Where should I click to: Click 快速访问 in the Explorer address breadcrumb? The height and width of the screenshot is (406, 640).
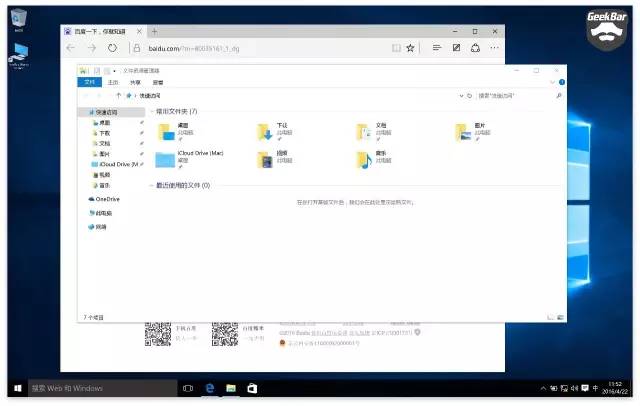point(150,96)
